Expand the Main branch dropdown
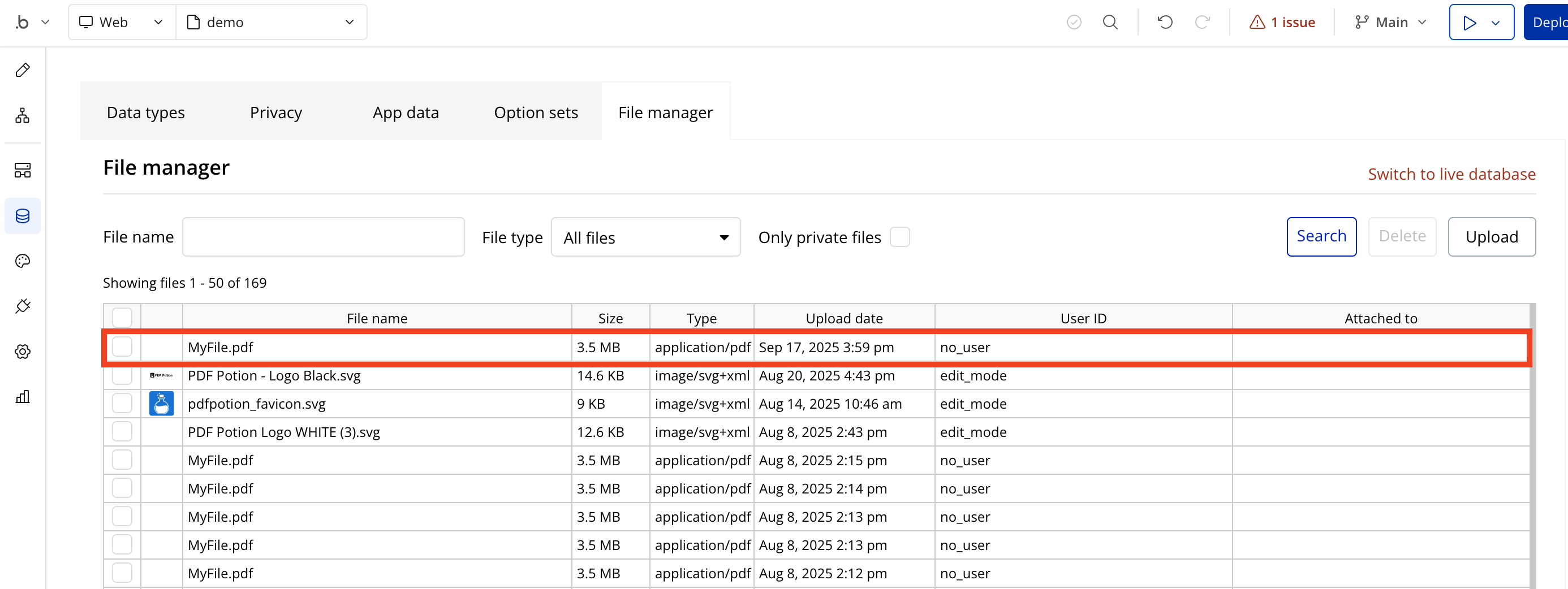 point(1390,23)
